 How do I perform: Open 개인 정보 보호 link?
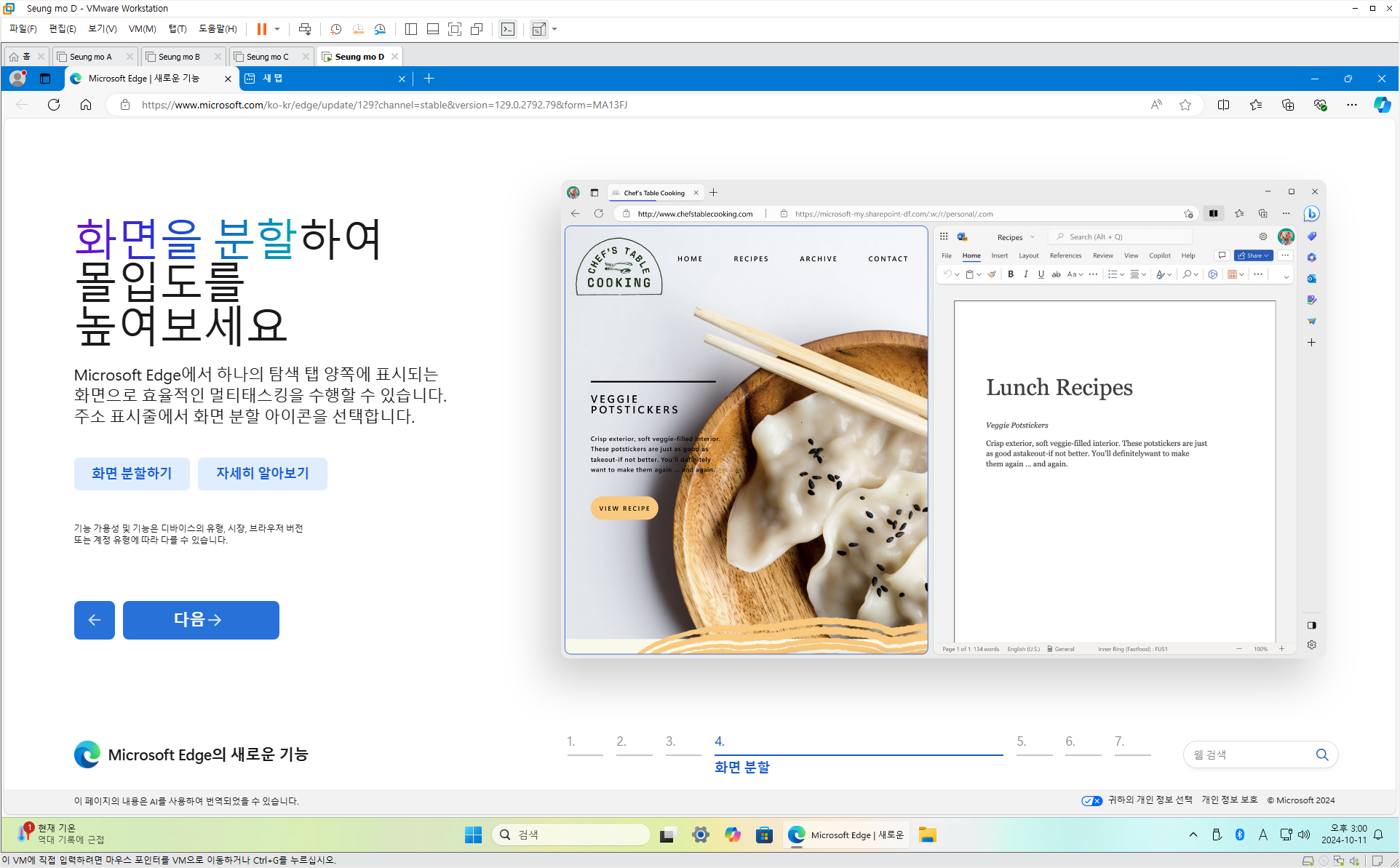(1229, 800)
